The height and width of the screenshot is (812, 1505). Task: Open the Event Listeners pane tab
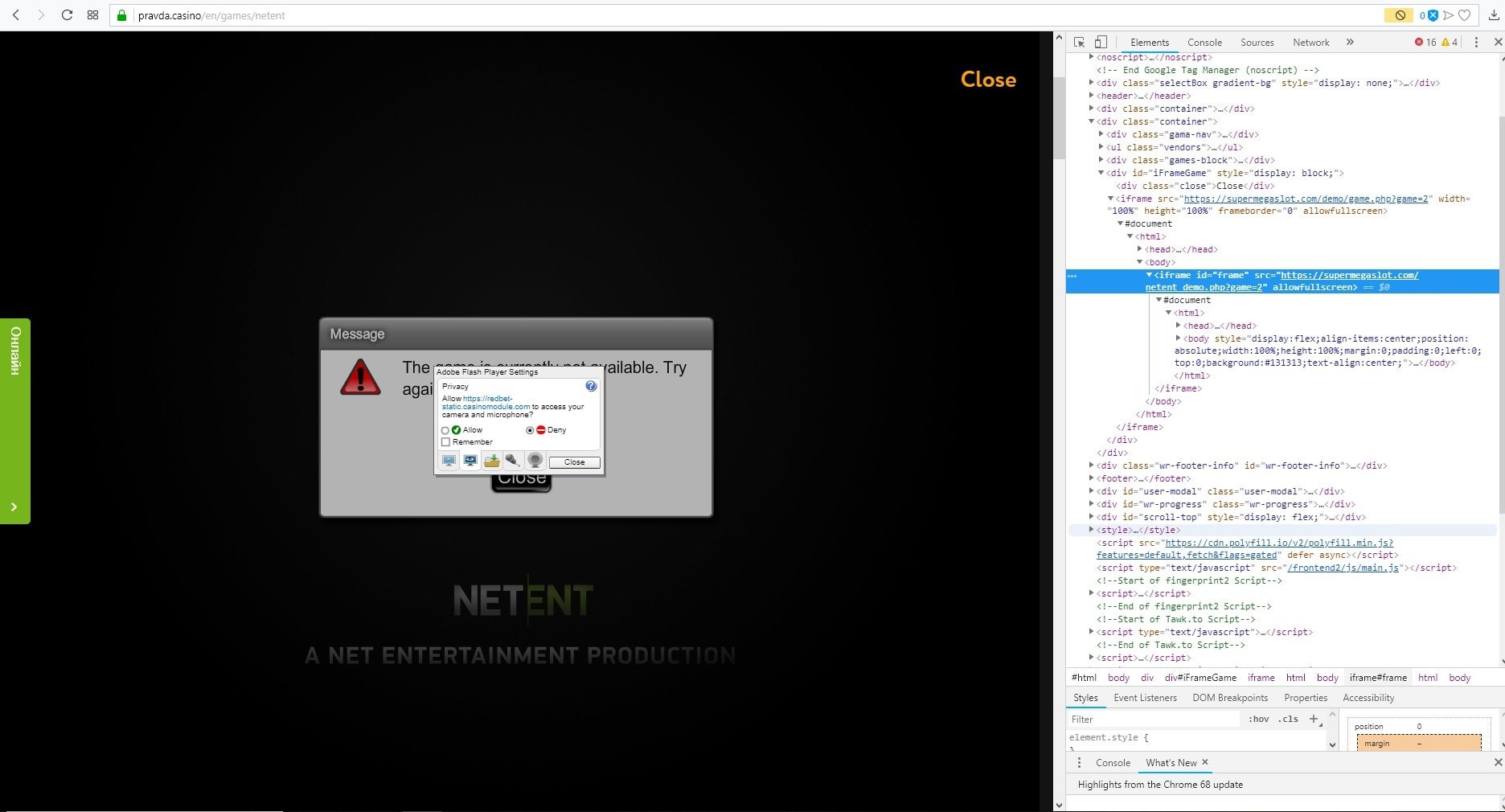(x=1145, y=698)
